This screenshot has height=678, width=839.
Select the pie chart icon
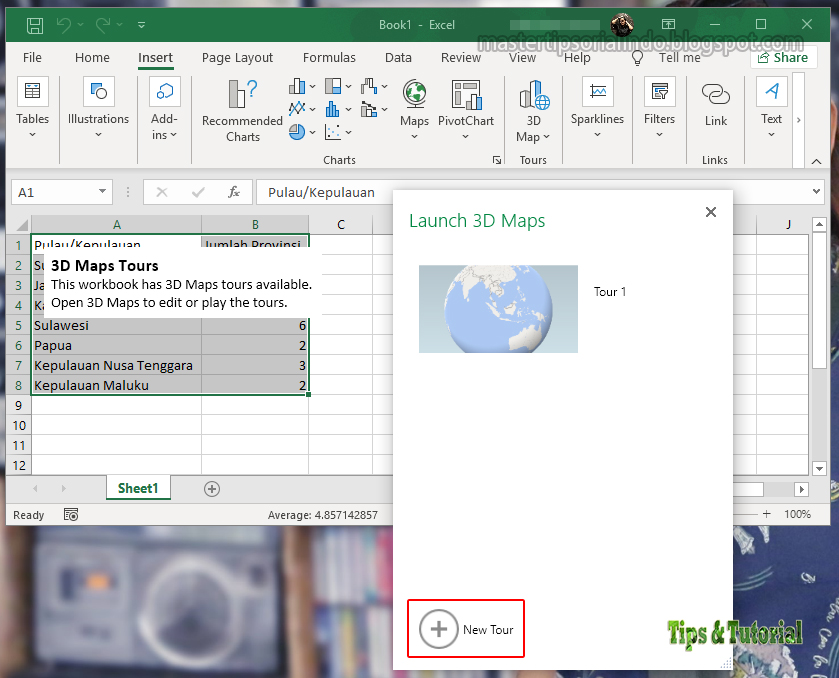click(x=296, y=131)
